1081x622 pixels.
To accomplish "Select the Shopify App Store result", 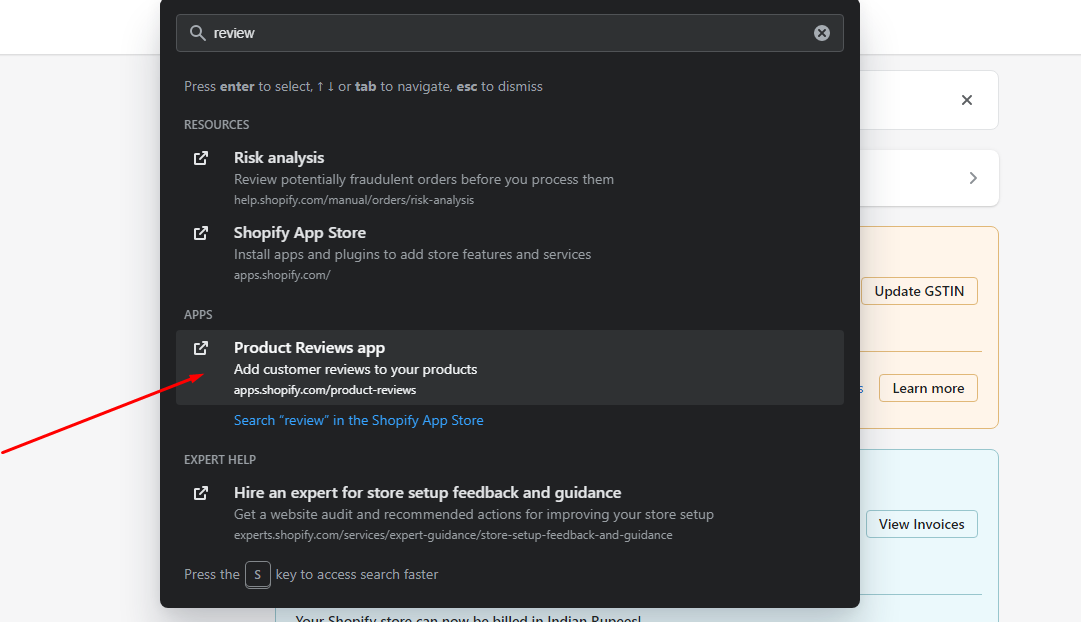I will 509,253.
